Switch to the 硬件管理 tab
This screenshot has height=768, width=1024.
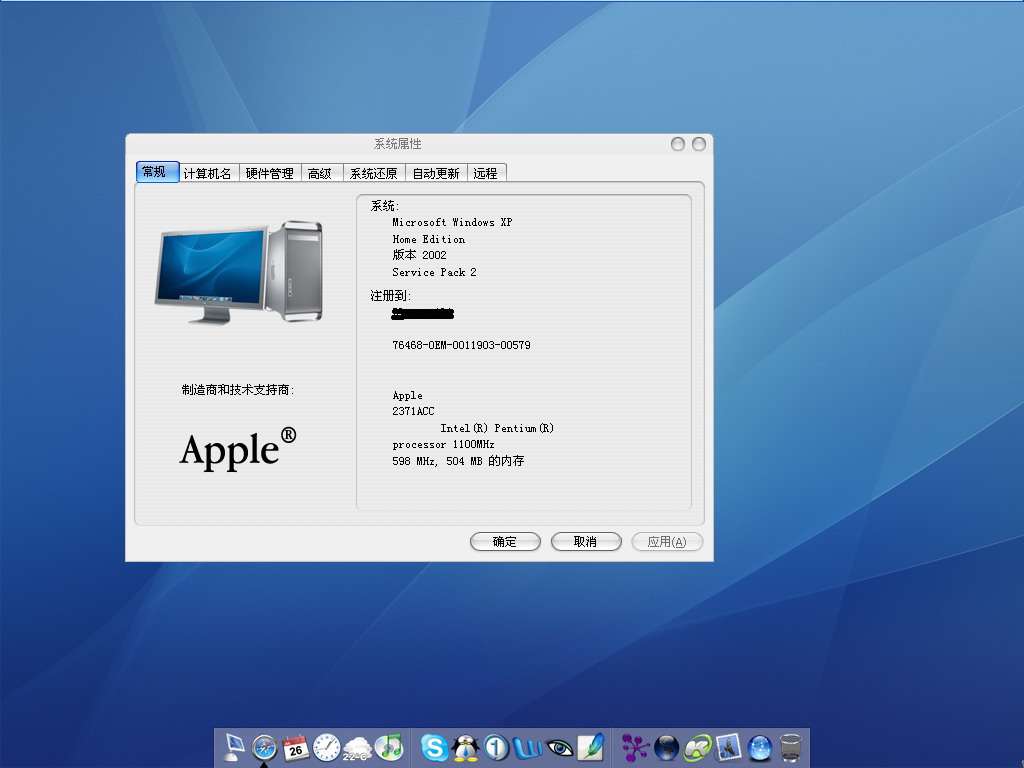point(270,173)
